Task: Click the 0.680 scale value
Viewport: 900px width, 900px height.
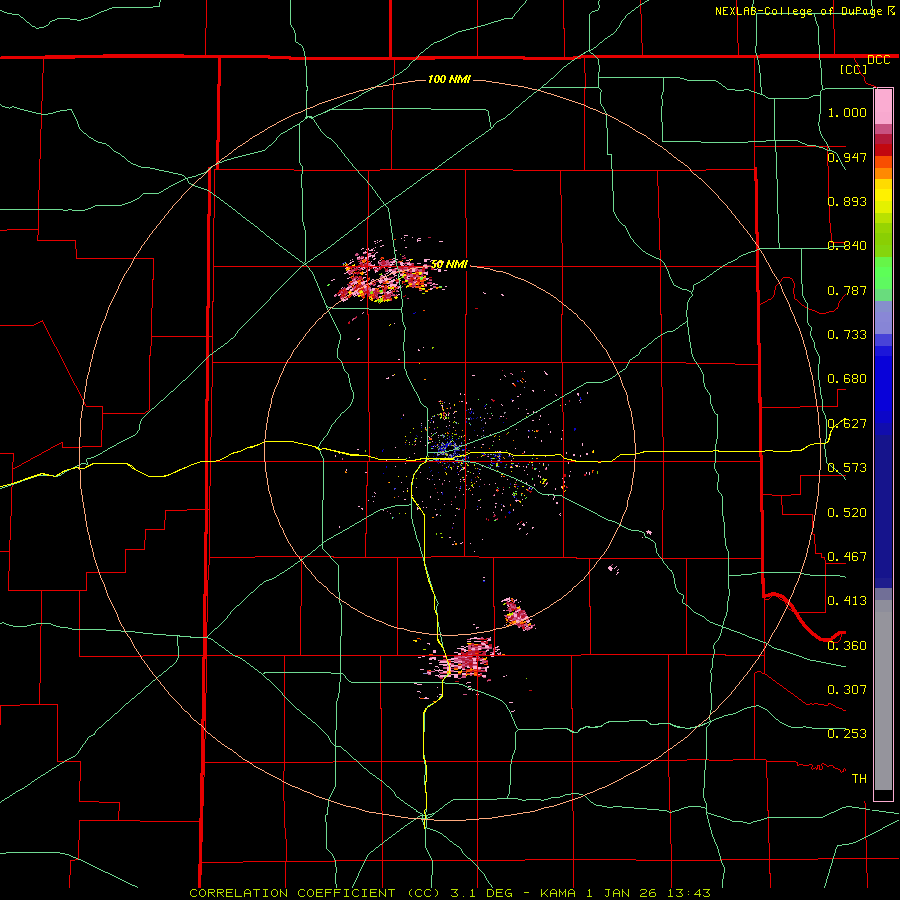Action: point(847,379)
